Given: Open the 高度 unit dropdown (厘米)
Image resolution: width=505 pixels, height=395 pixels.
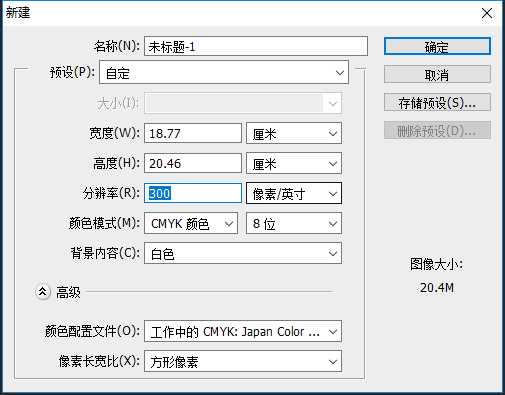Looking at the screenshot, I should click(294, 163).
